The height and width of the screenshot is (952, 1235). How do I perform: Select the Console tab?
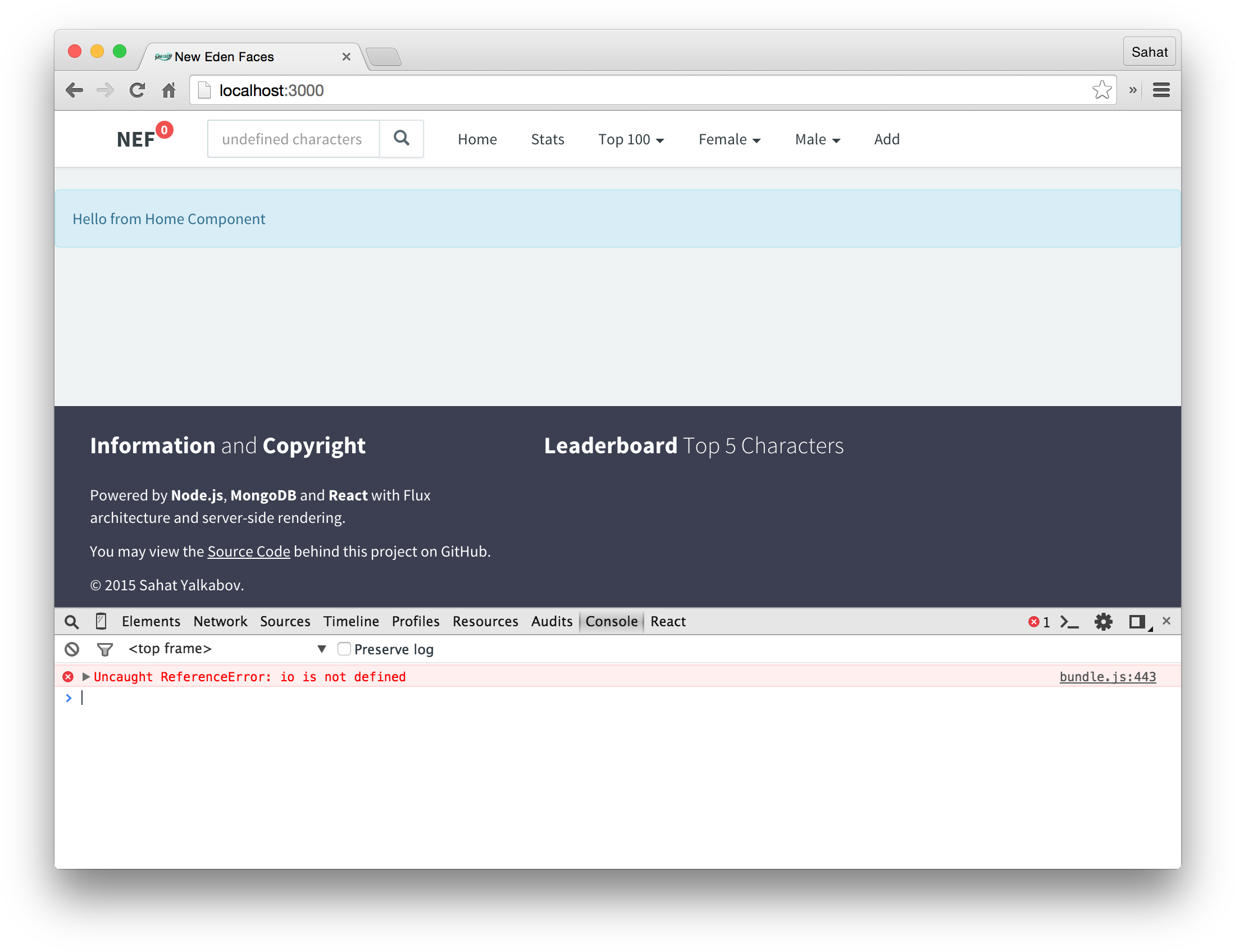click(611, 622)
